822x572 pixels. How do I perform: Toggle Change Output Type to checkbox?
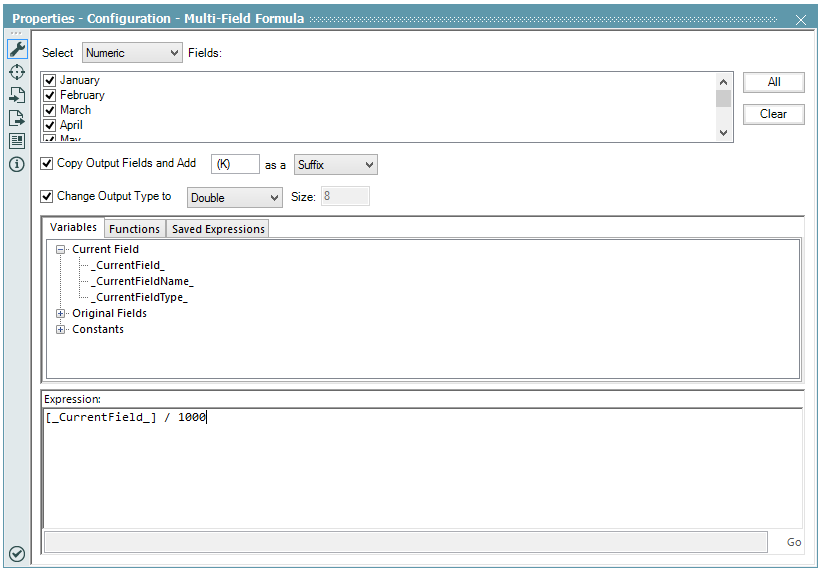pyautogui.click(x=47, y=196)
